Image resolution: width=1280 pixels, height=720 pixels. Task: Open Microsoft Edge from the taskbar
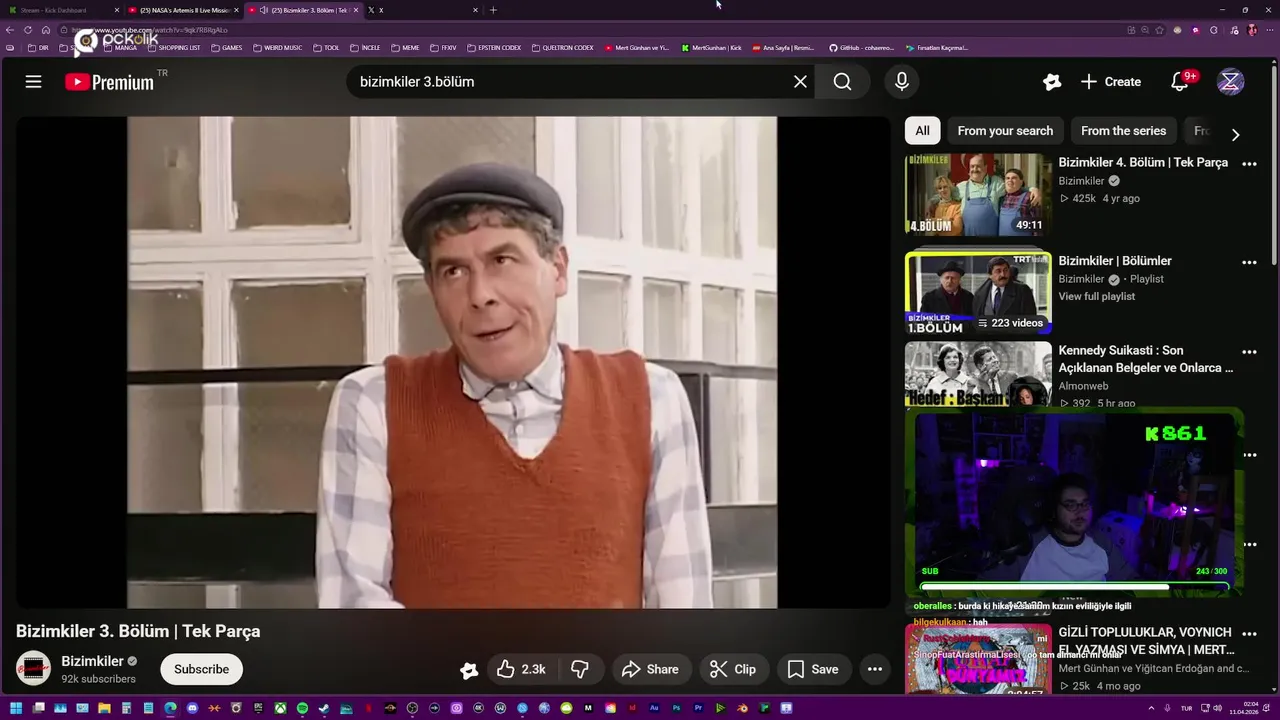point(170,708)
